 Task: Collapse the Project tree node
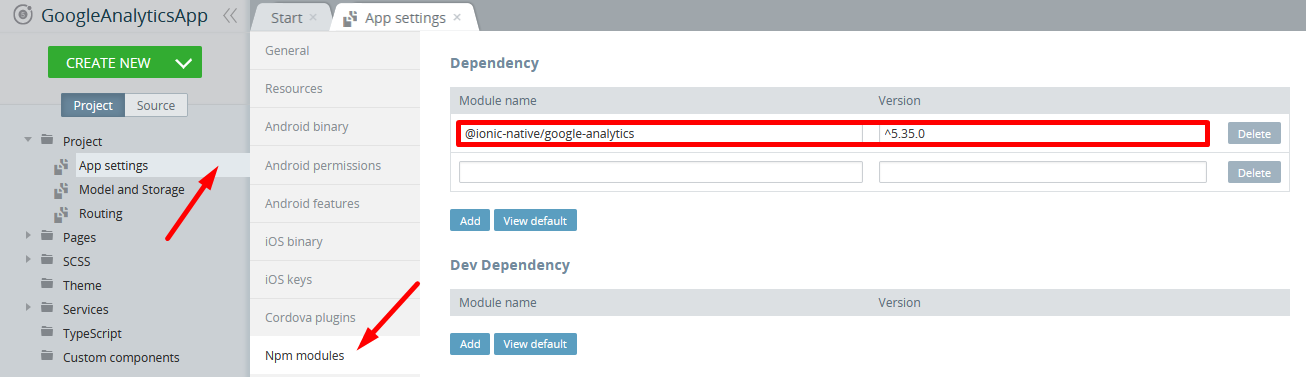28,141
